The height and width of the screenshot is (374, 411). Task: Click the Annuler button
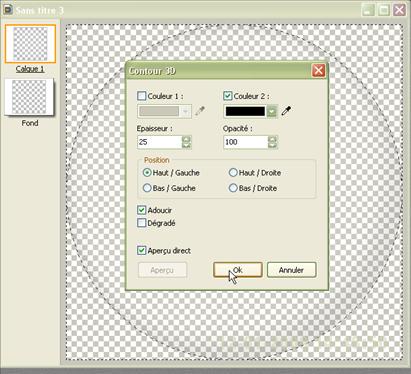click(291, 270)
